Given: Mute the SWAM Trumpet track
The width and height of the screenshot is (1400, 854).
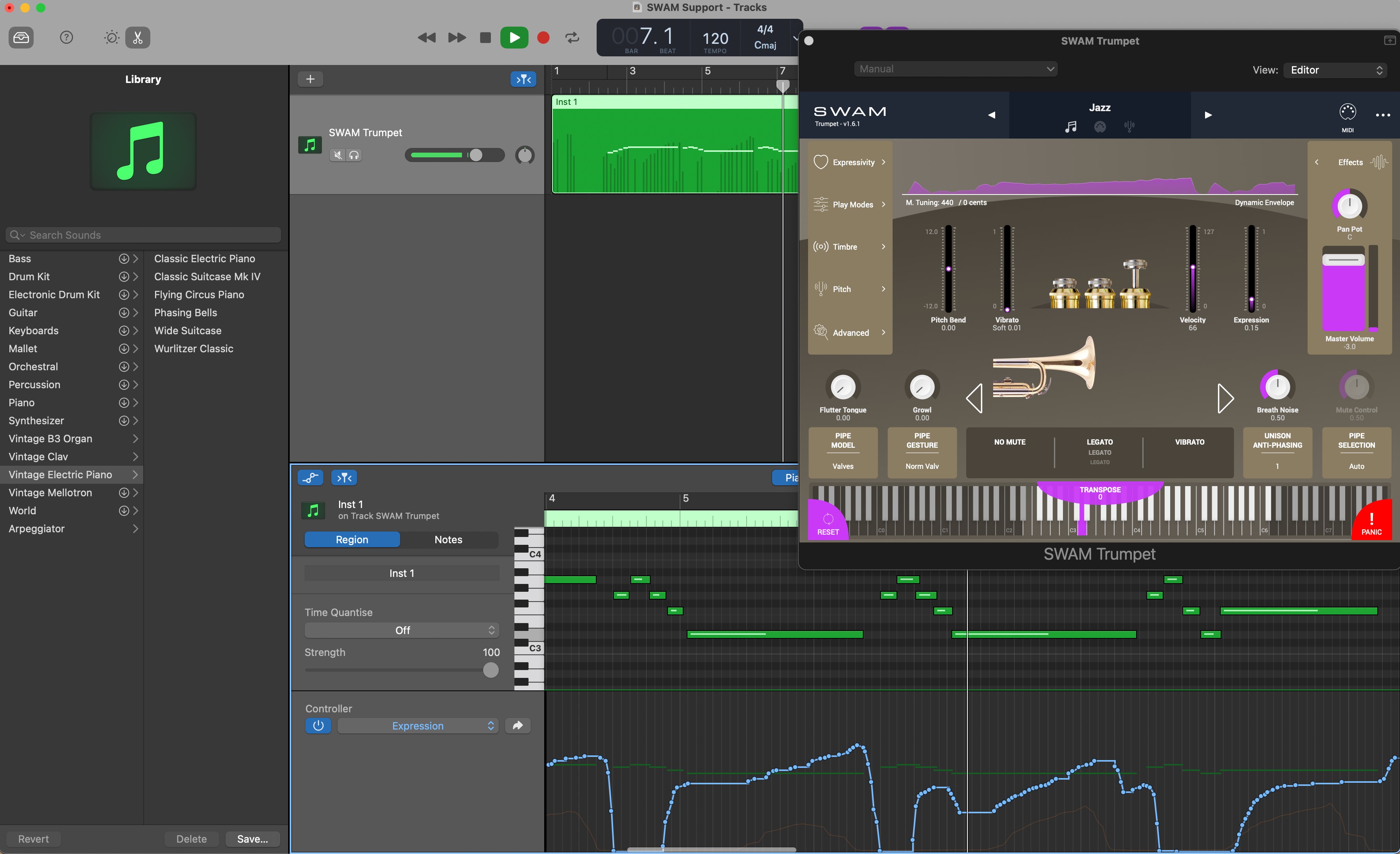Looking at the screenshot, I should pos(337,155).
